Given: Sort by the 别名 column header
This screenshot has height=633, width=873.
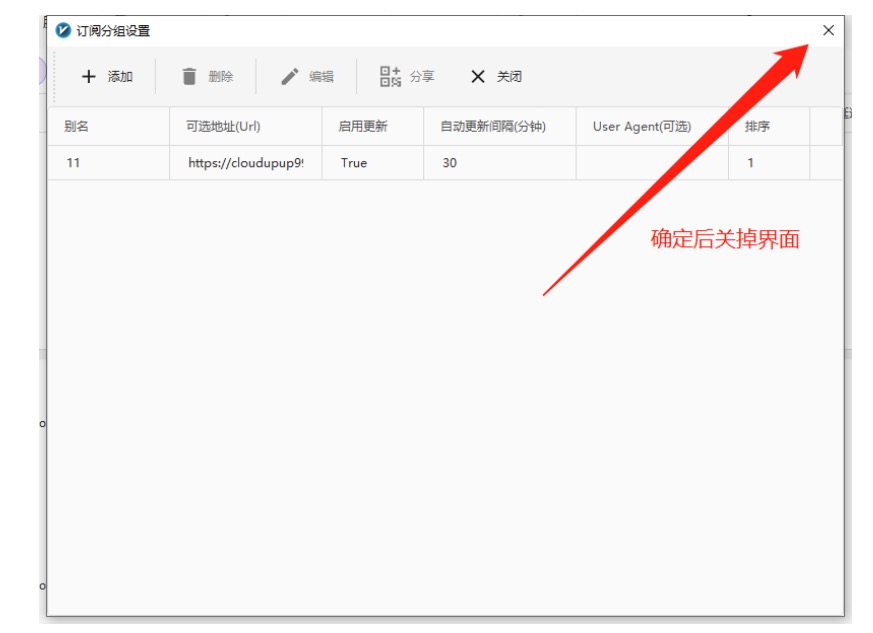Looking at the screenshot, I should (109, 126).
